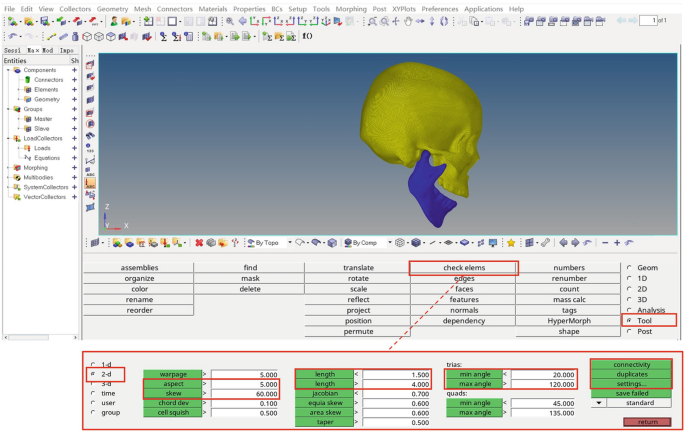Click the check elems panel button
This screenshot has height=432, width=685.
click(x=464, y=268)
